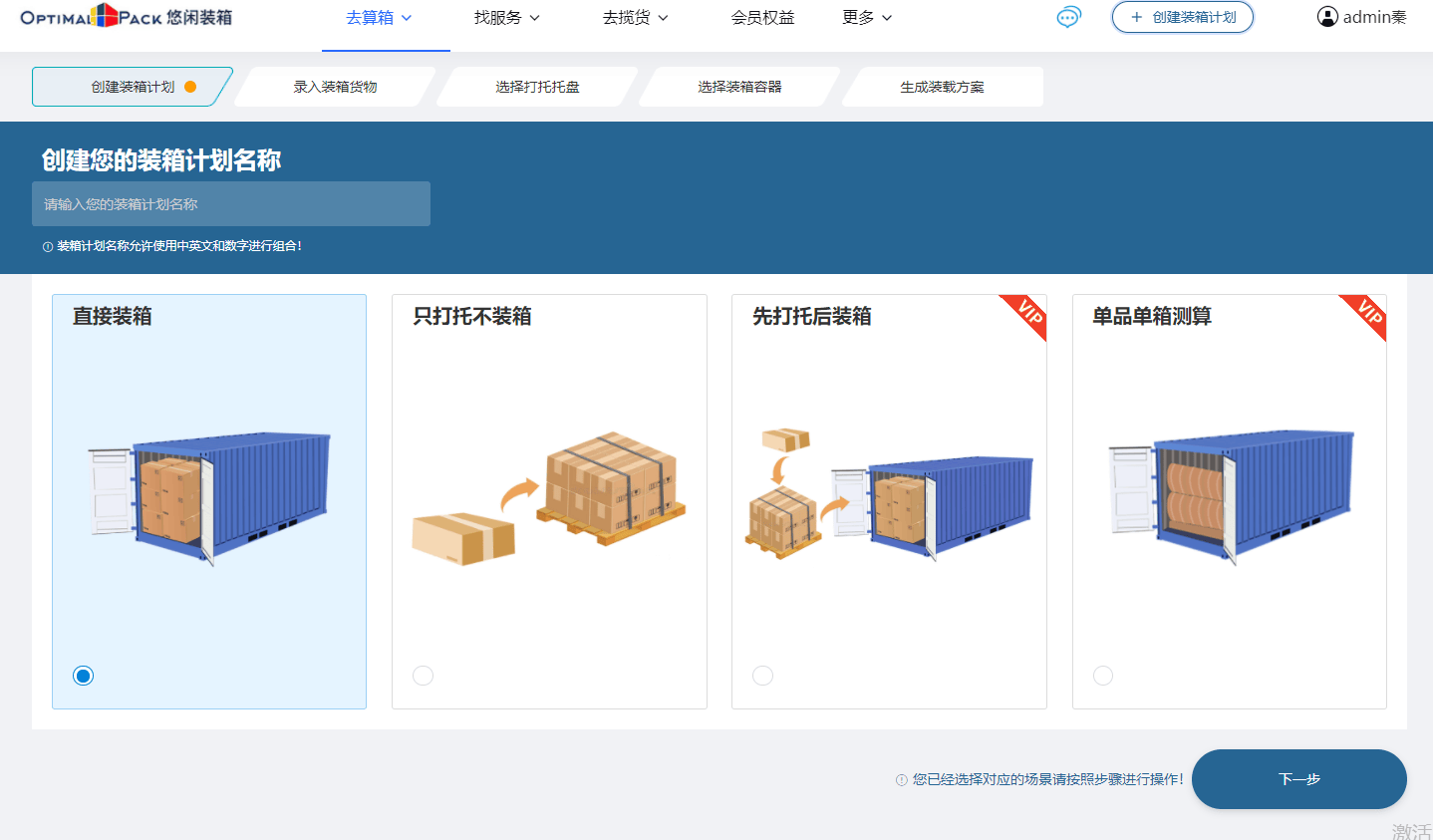This screenshot has width=1433, height=840.
Task: Expand the 找服务 dropdown menu
Action: (x=506, y=18)
